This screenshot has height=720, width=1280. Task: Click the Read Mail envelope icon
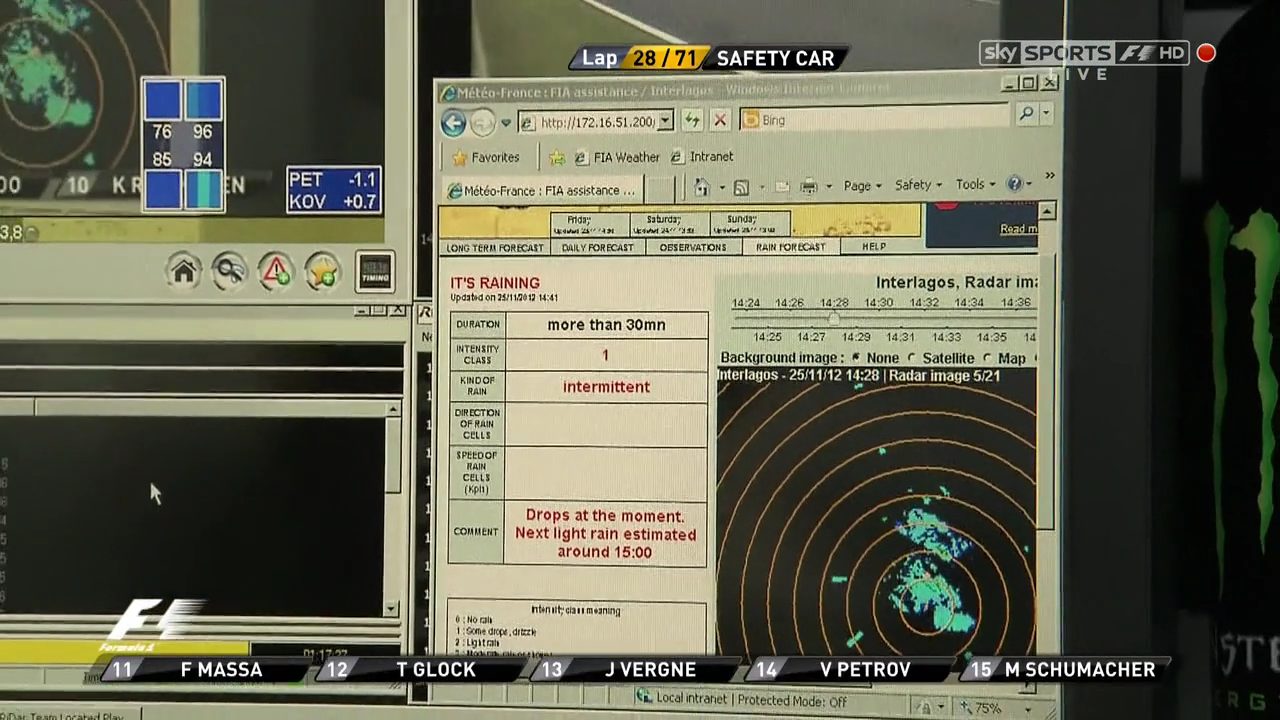[x=782, y=186]
